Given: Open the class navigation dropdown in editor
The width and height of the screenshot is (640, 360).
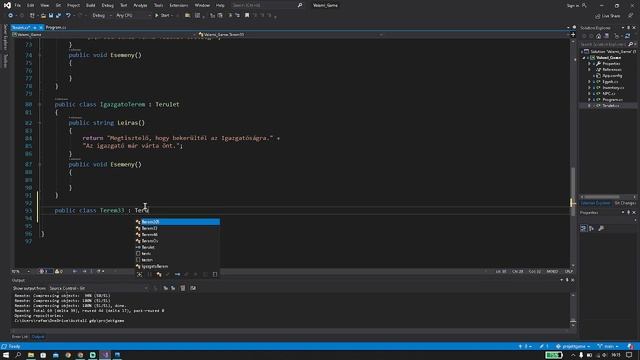Looking at the screenshot, I should point(290,35).
